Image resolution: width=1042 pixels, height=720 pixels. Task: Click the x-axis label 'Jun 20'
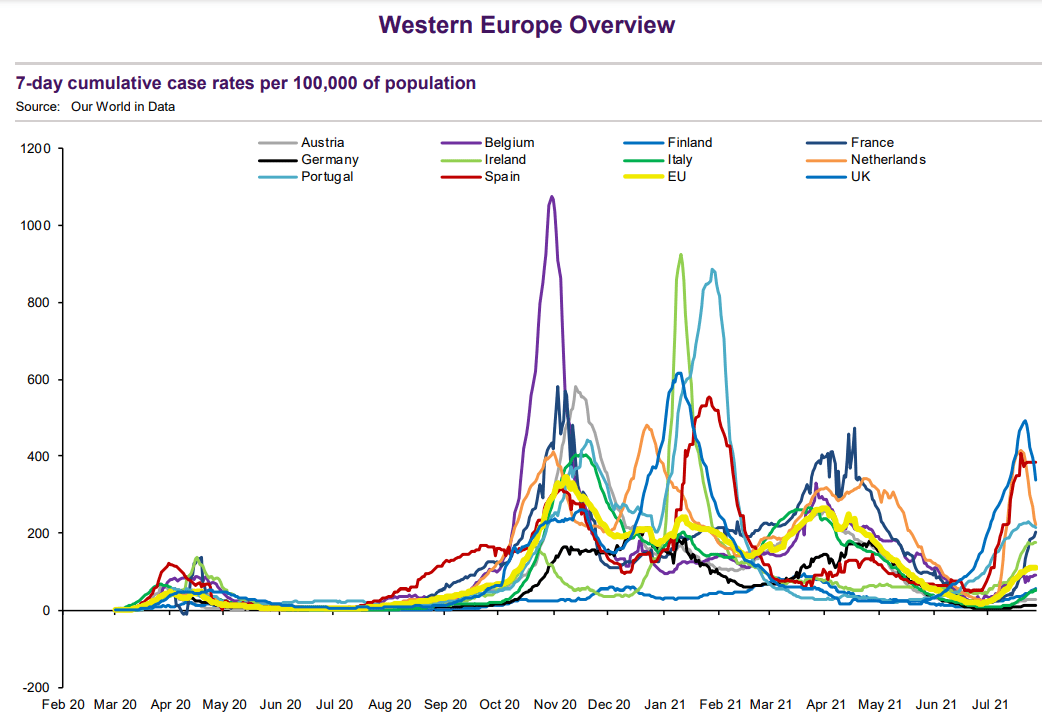pyautogui.click(x=280, y=705)
